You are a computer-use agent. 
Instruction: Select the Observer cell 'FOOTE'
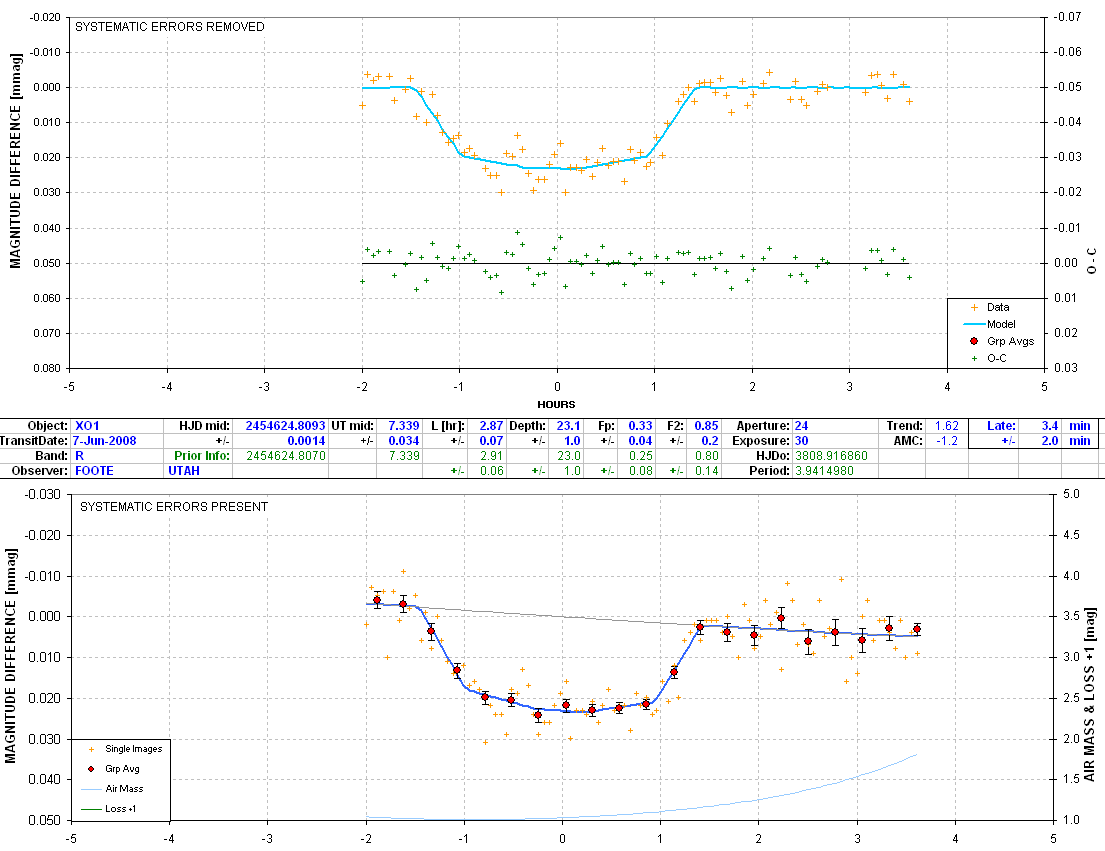[94, 471]
